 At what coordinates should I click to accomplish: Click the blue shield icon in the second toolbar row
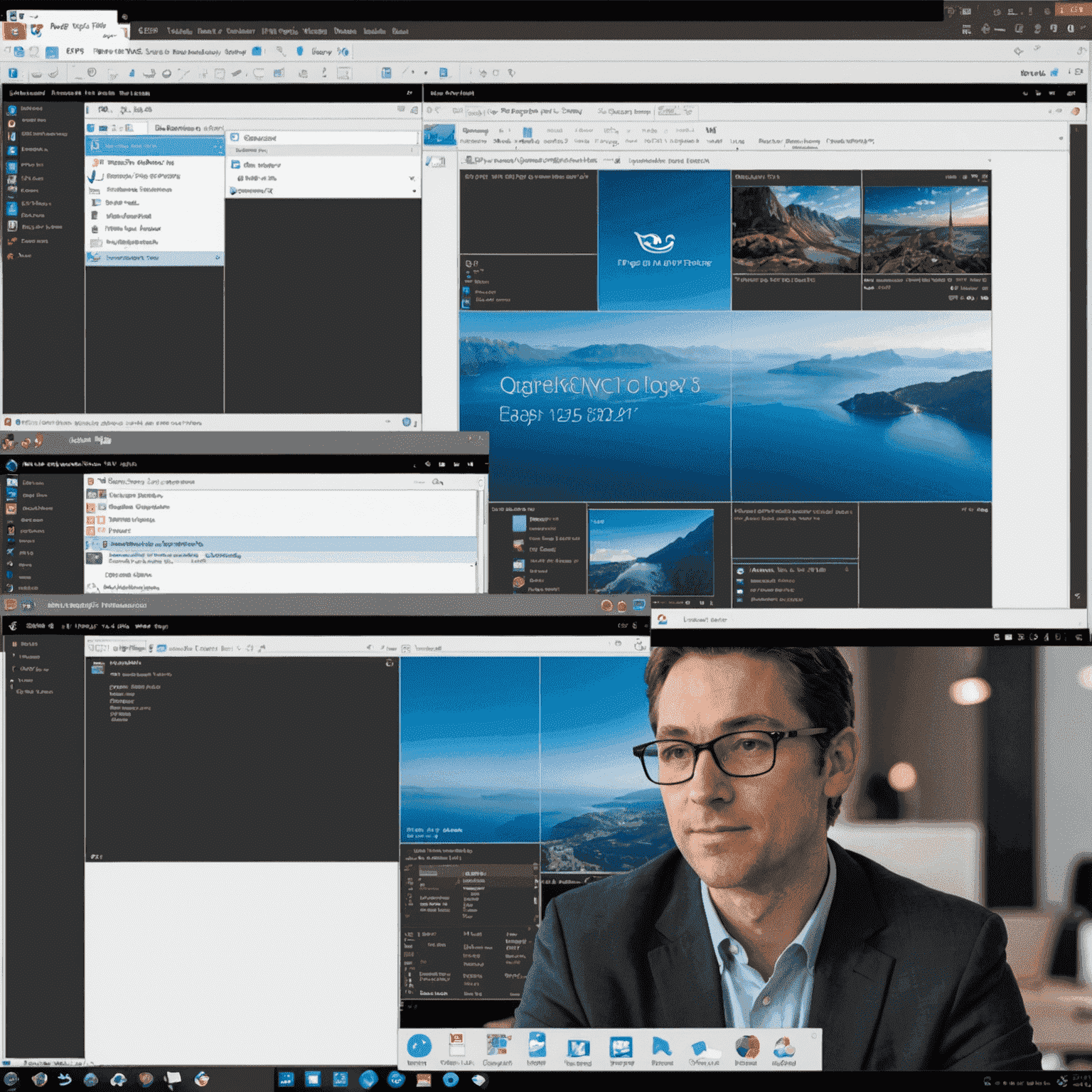[299, 51]
